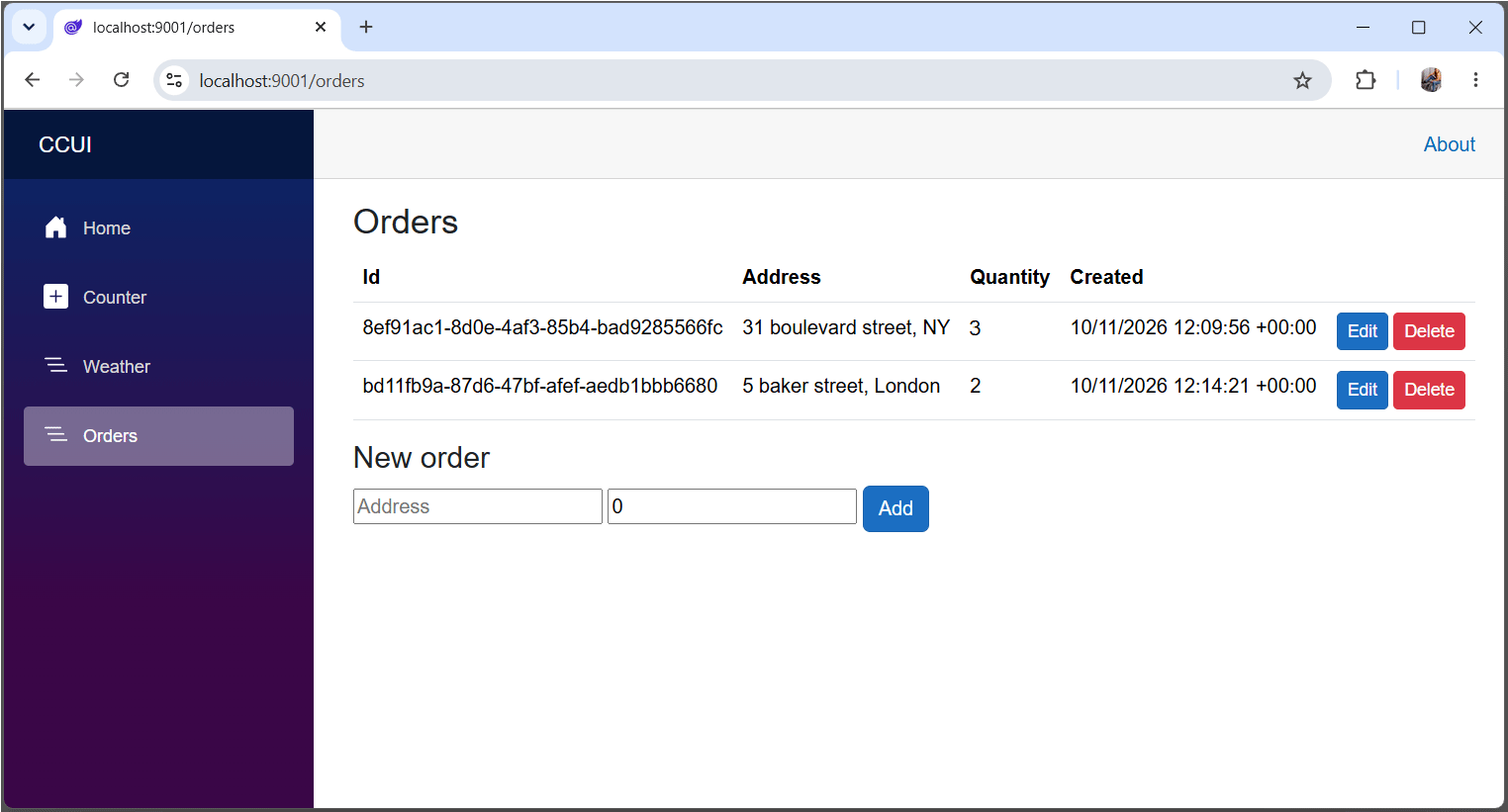This screenshot has width=1508, height=812.
Task: Delete the 31 boulevard street order
Action: (1429, 331)
